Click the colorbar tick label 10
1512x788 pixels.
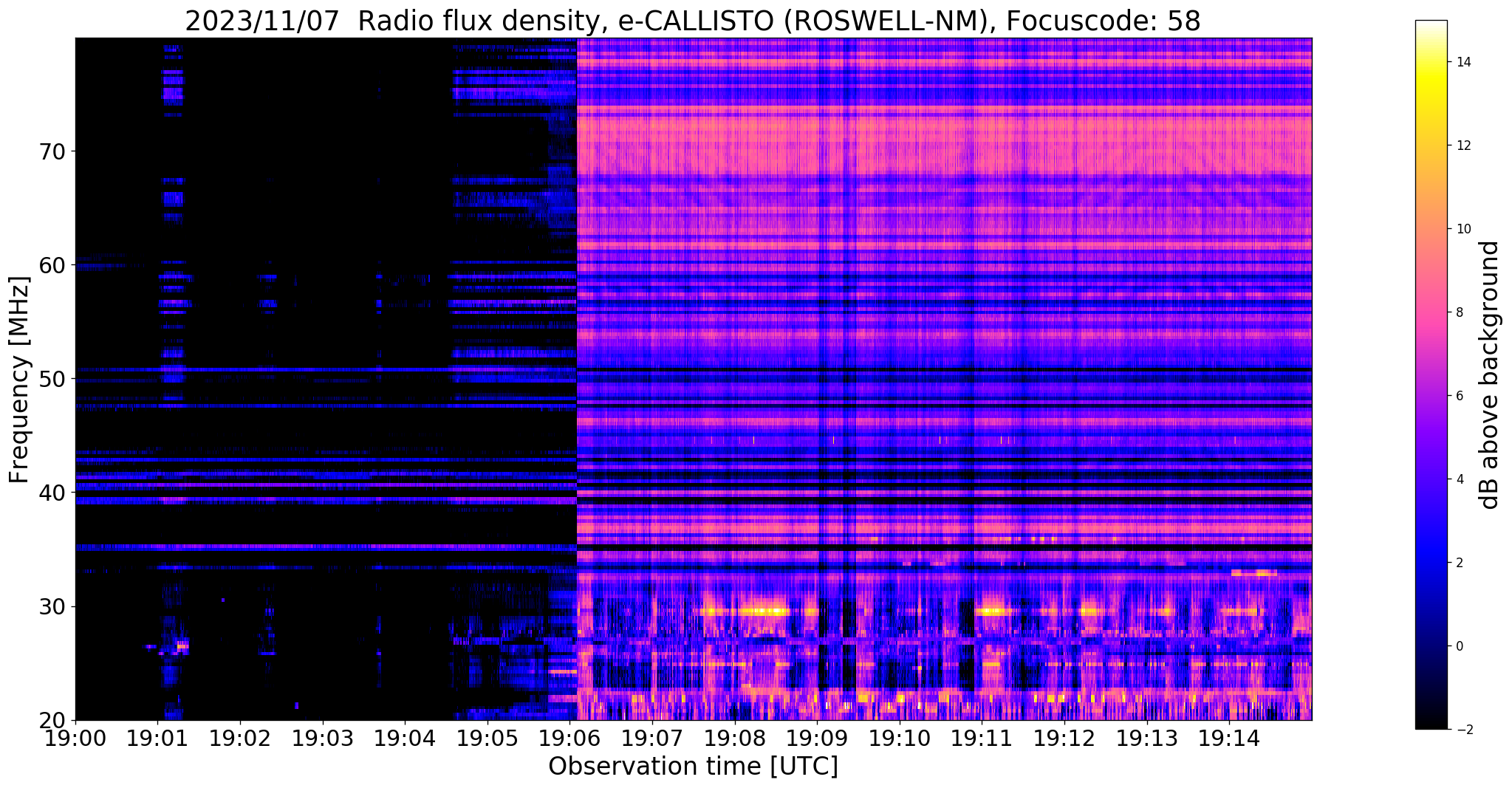pos(1463,229)
